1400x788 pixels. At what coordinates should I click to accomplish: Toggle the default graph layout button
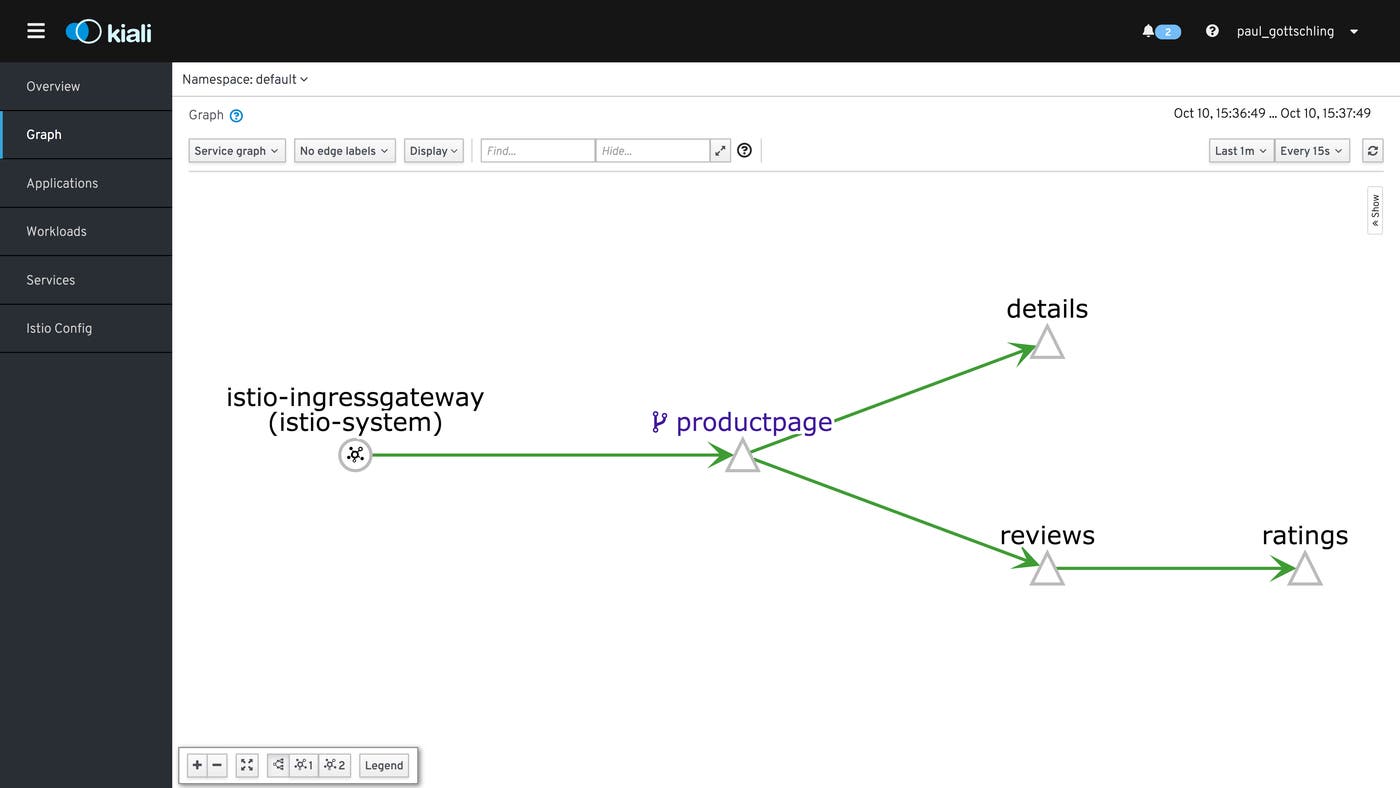[x=279, y=765]
